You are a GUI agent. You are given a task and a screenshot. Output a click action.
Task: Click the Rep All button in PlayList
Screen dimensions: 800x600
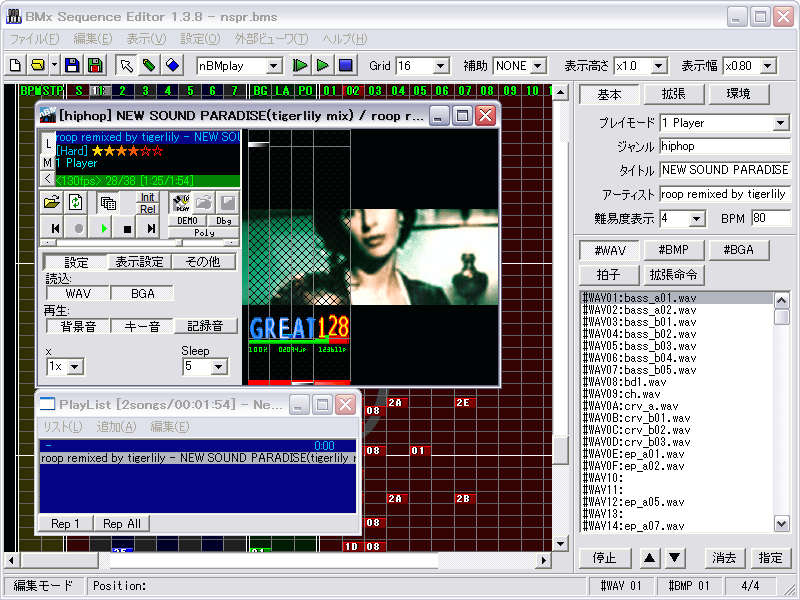[x=121, y=524]
